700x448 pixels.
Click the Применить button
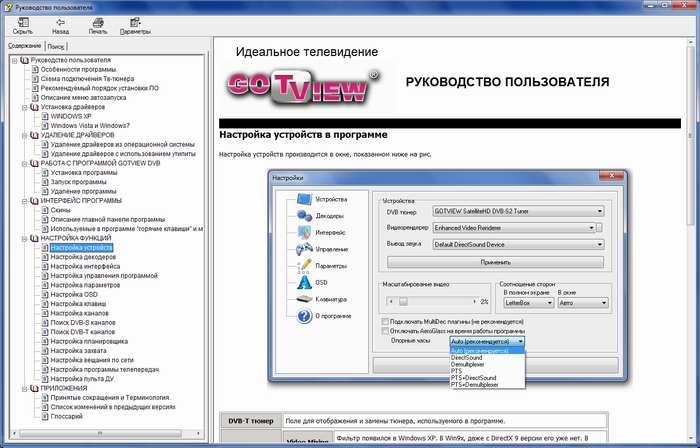point(495,262)
